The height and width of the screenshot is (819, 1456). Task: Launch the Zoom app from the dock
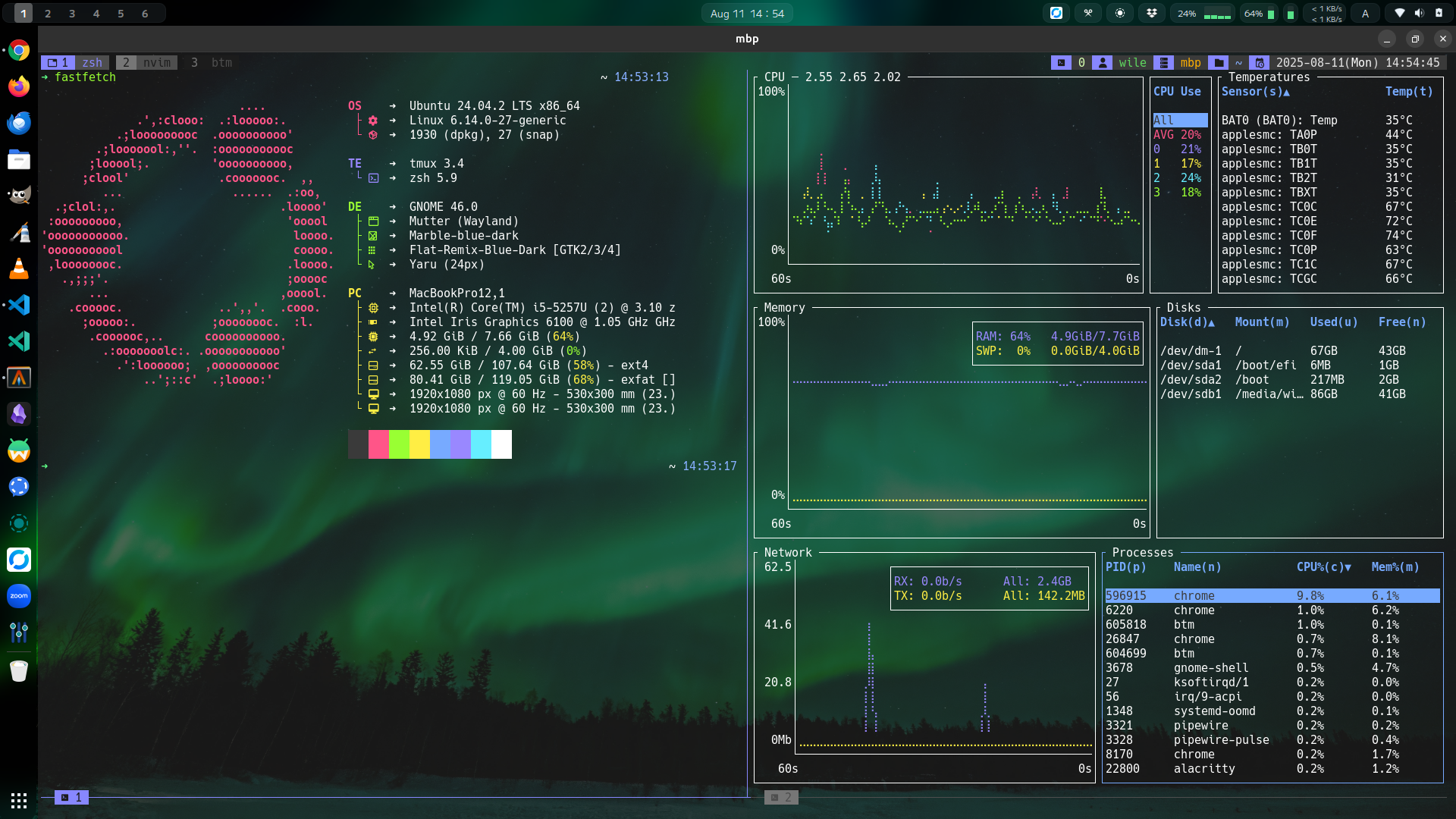click(19, 596)
